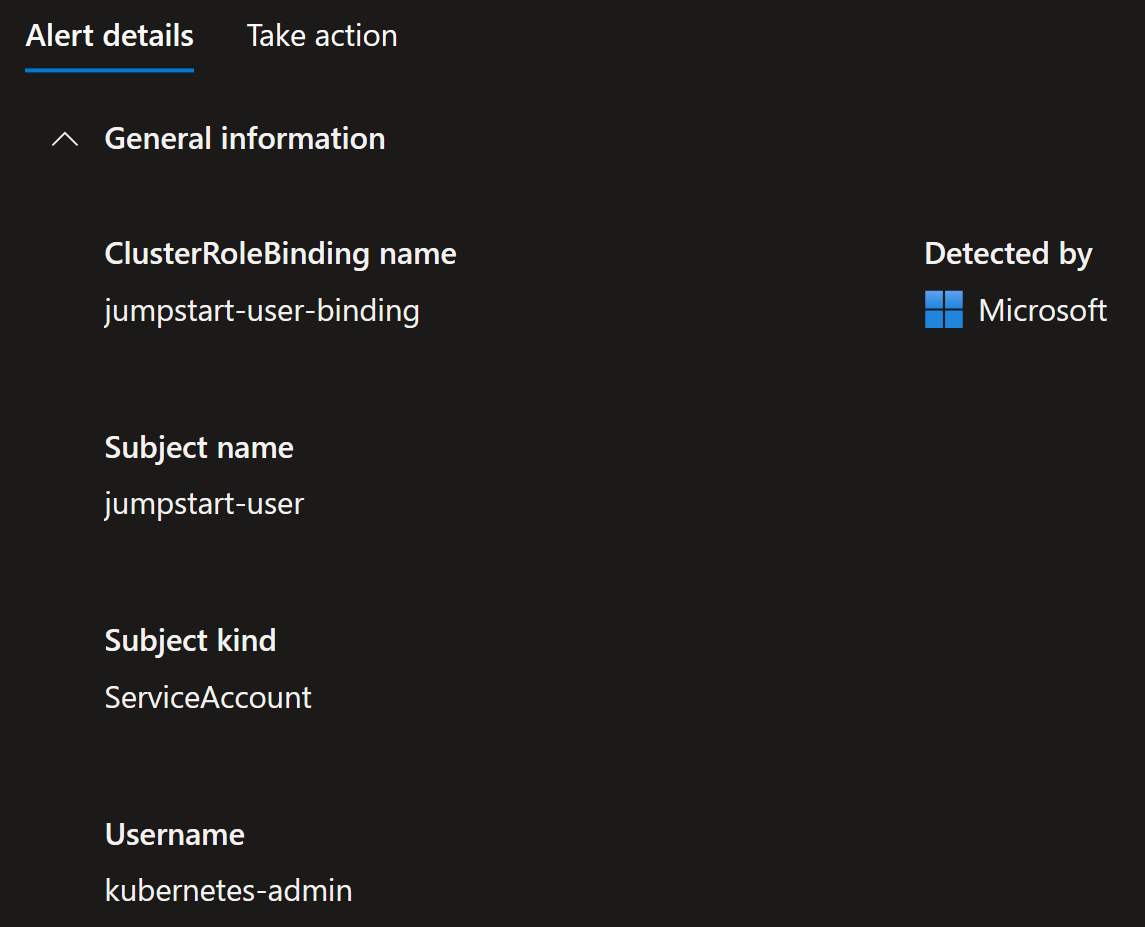The width and height of the screenshot is (1145, 927).
Task: Click the blue underline beneath Alert details
Action: (110, 70)
